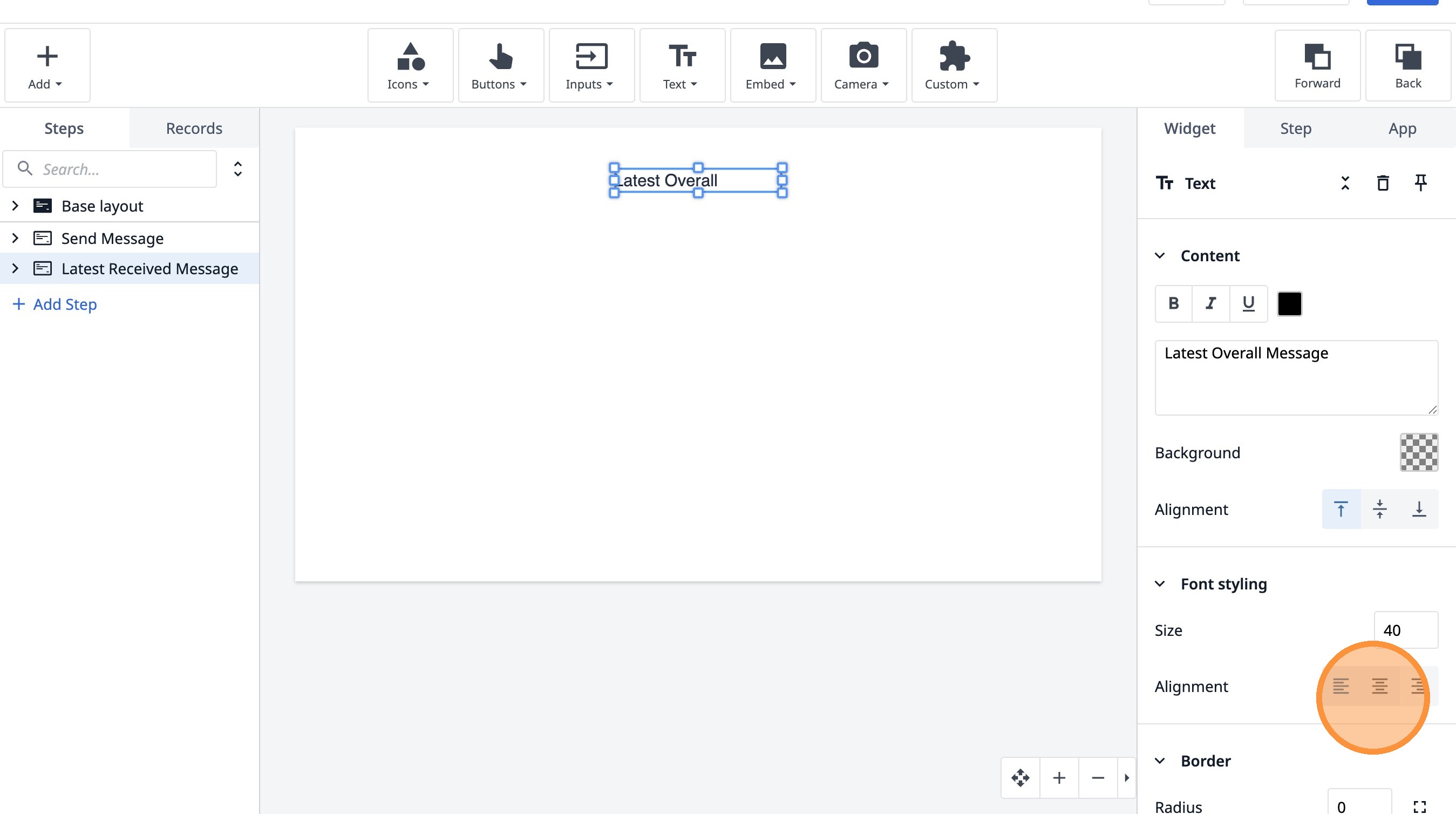Open the Camera widget menu
The width and height of the screenshot is (1456, 814).
pyautogui.click(x=862, y=65)
